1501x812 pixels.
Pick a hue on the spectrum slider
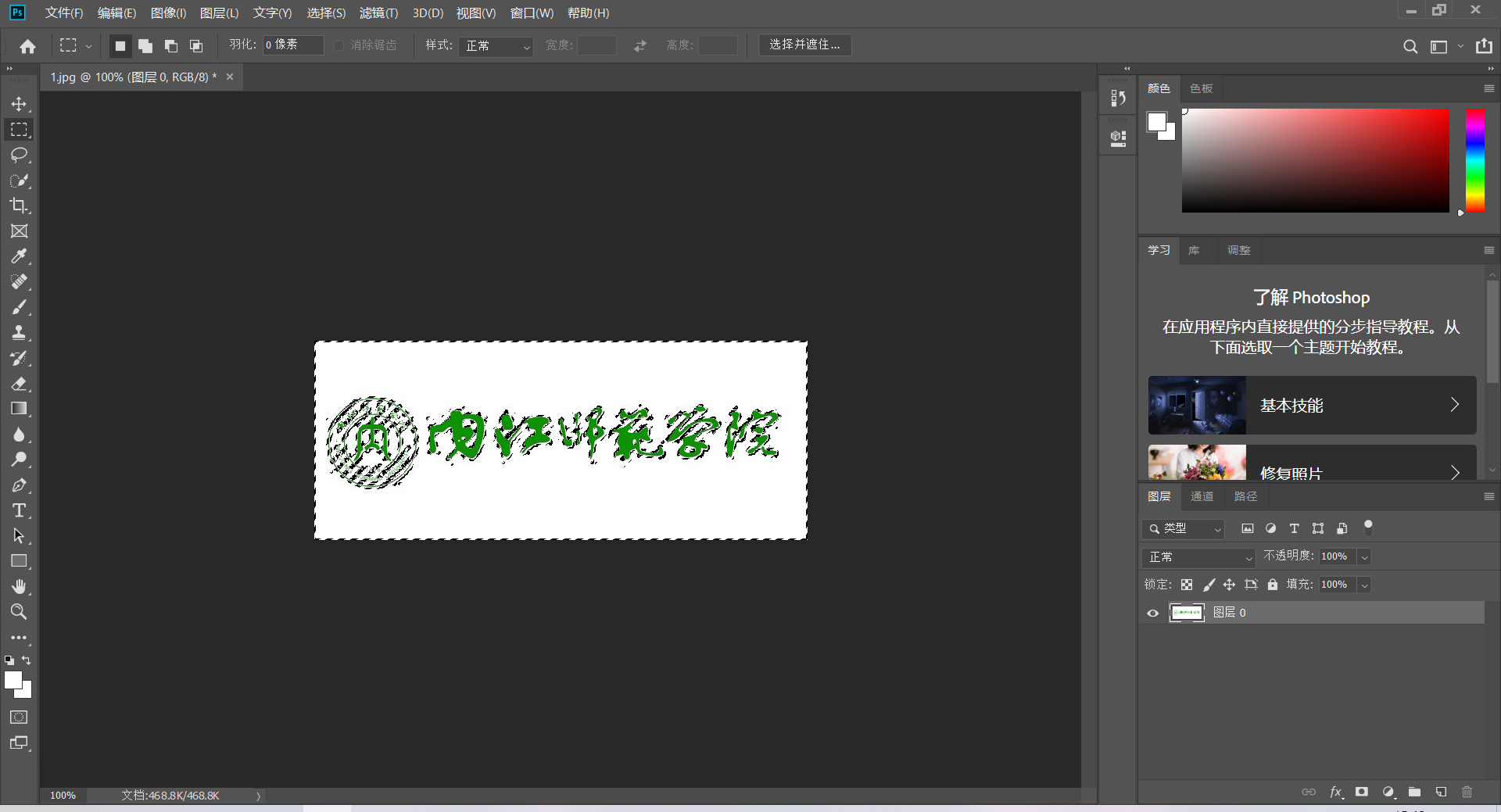coord(1474,160)
